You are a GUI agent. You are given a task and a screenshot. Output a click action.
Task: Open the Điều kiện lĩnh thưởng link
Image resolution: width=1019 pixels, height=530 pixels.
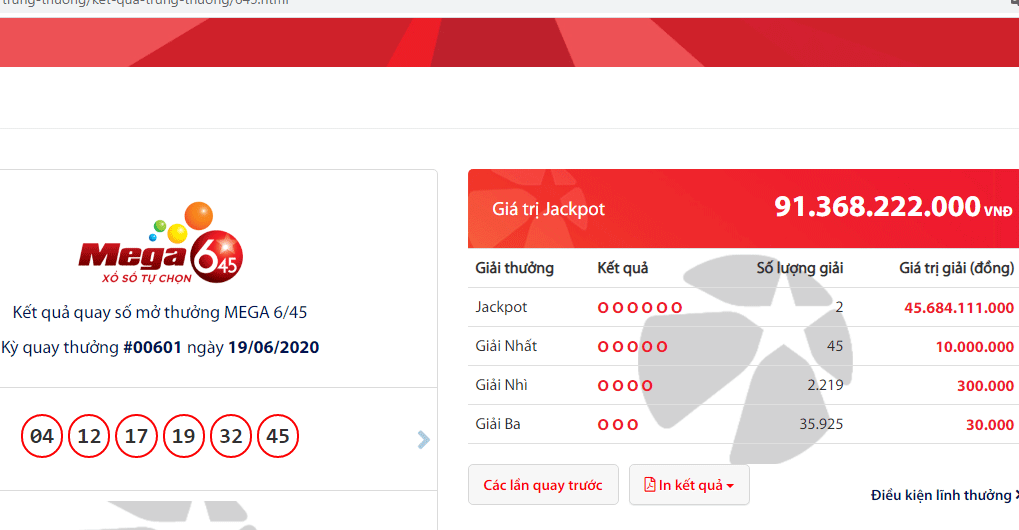(940, 495)
